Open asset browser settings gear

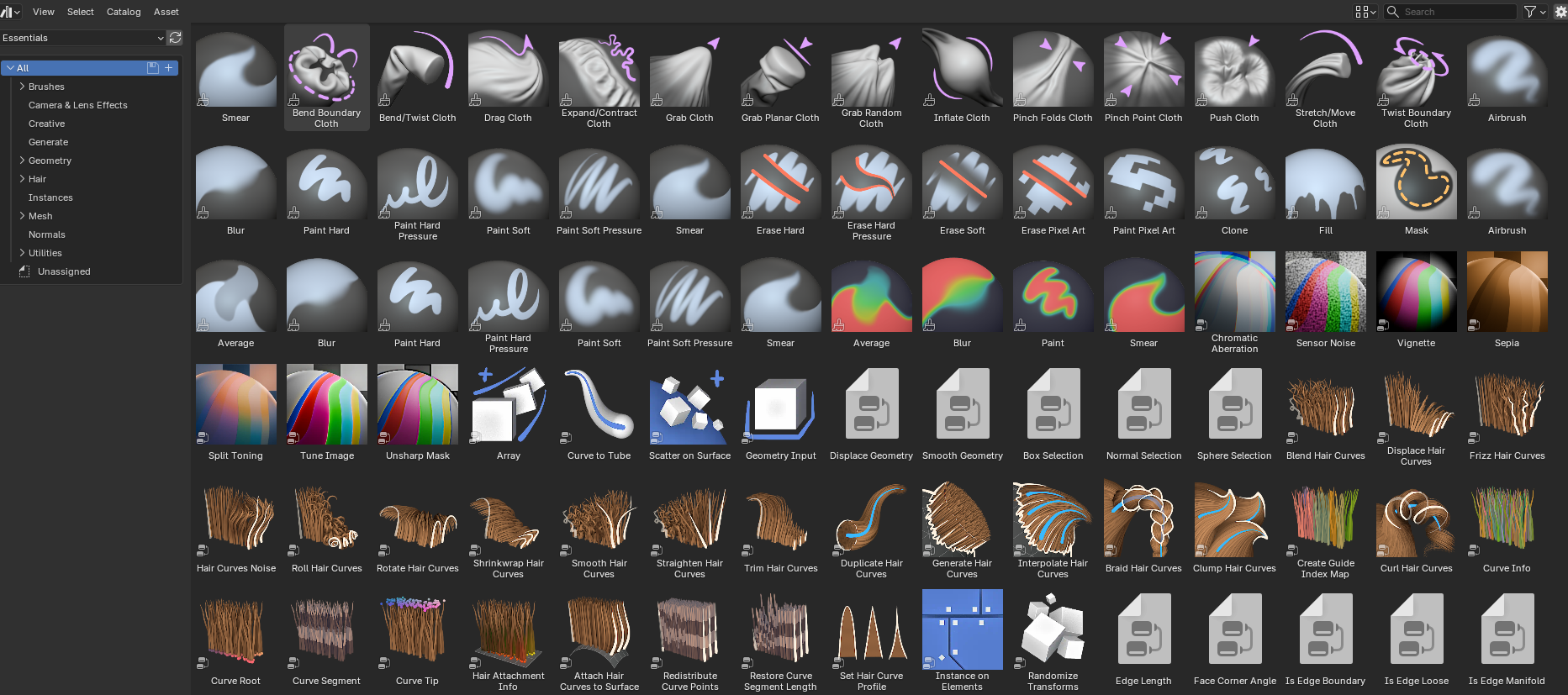pos(1560,12)
